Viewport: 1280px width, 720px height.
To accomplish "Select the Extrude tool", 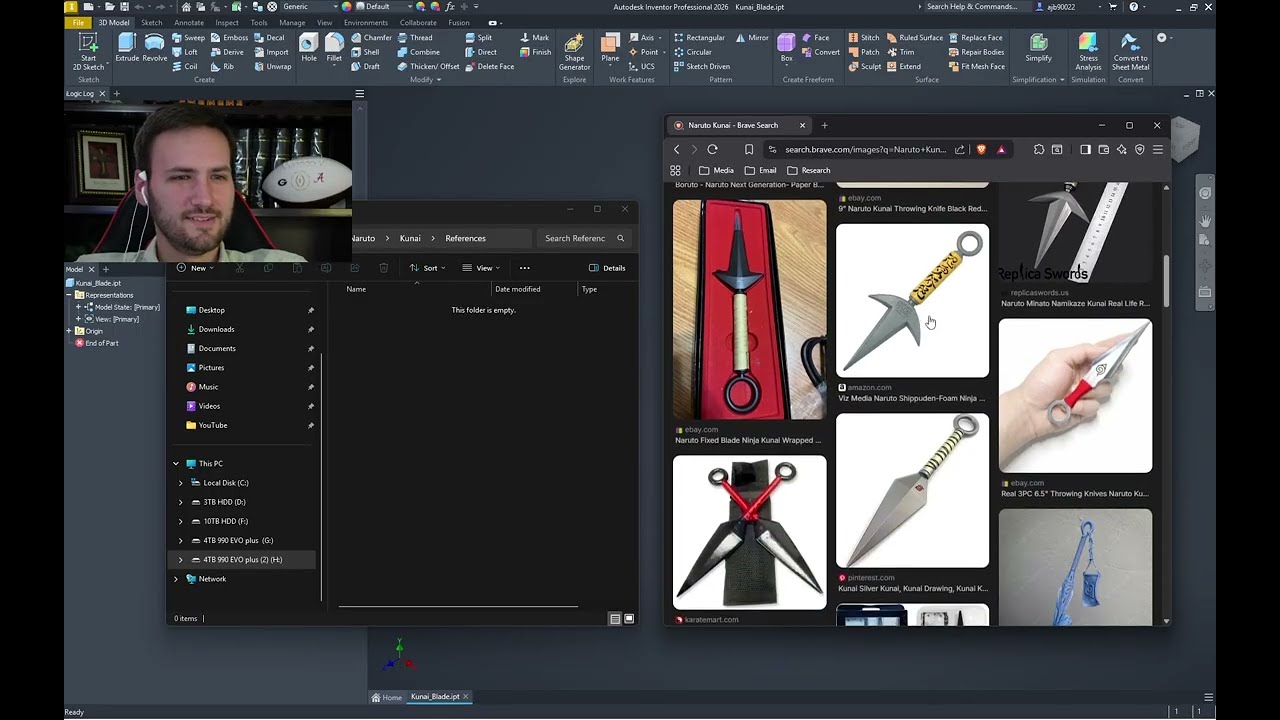I will pyautogui.click(x=127, y=48).
